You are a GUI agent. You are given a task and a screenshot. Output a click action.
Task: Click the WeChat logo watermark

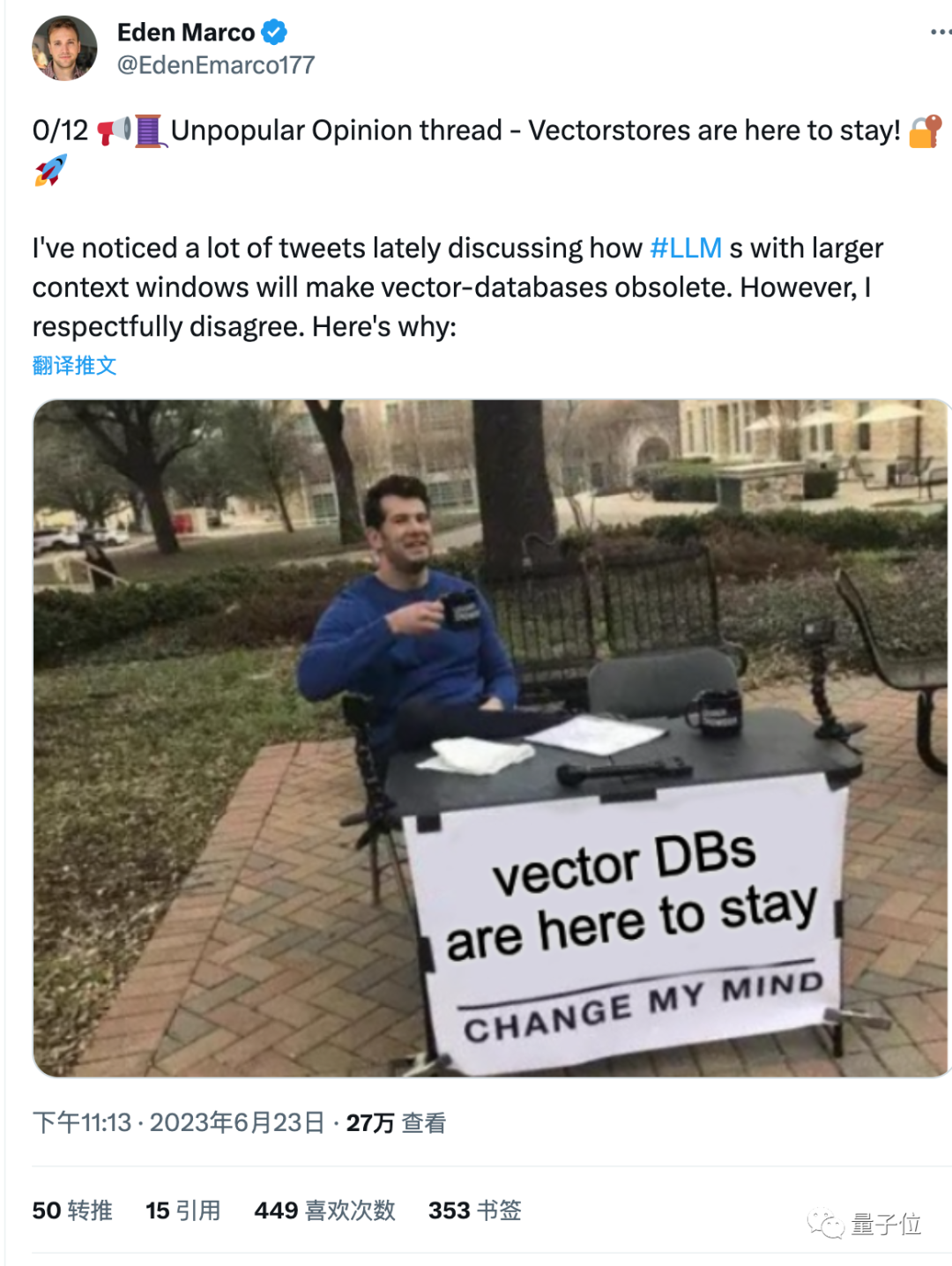click(x=826, y=1224)
